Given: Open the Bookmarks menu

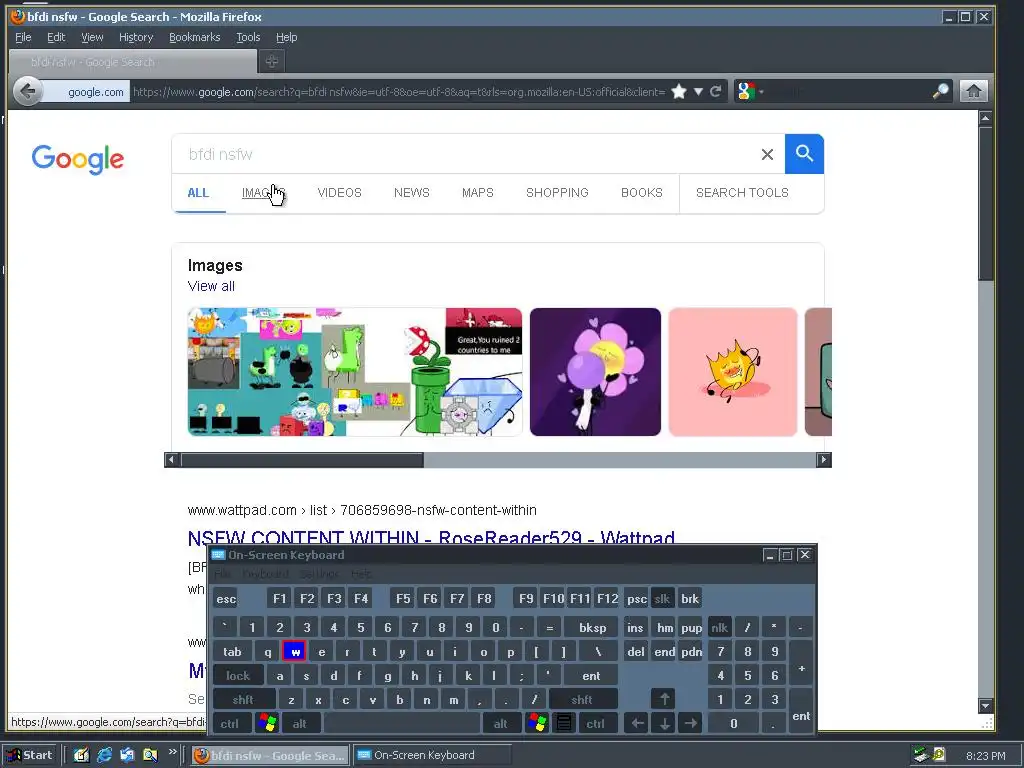Looking at the screenshot, I should pos(195,37).
